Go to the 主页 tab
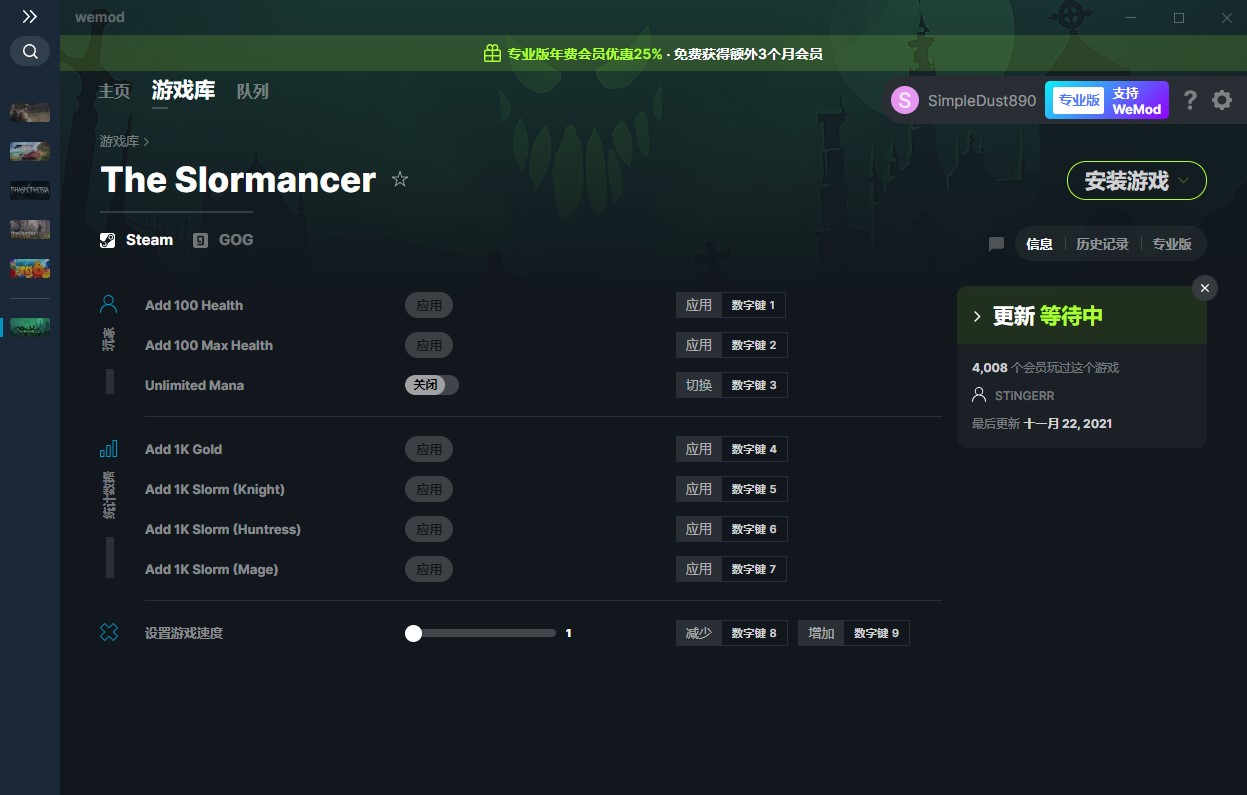The image size is (1247, 795). click(x=114, y=91)
